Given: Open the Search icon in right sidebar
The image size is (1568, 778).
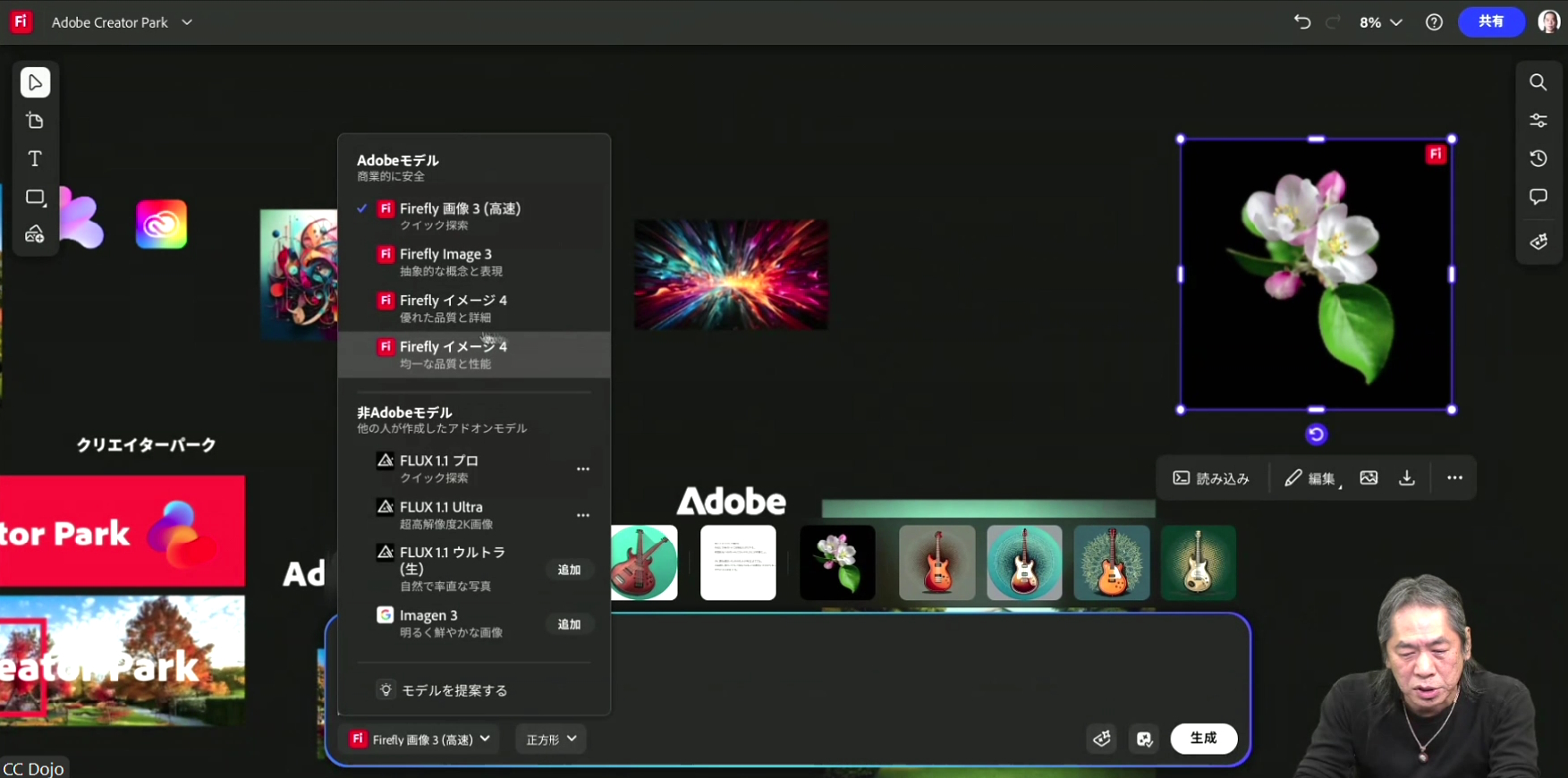Looking at the screenshot, I should click(1538, 82).
